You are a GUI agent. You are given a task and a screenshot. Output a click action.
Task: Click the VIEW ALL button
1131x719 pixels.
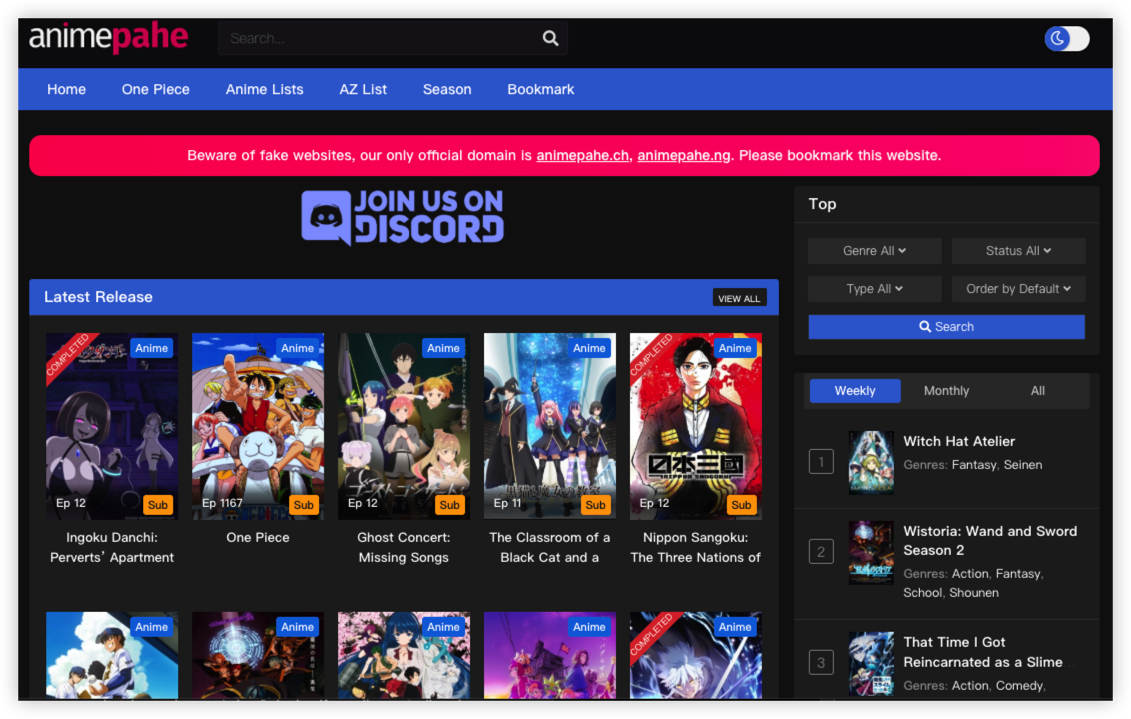(x=739, y=298)
